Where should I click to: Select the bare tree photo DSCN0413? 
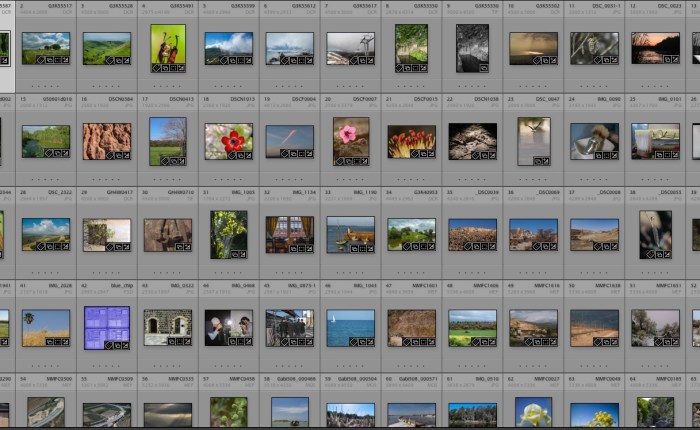(x=167, y=139)
